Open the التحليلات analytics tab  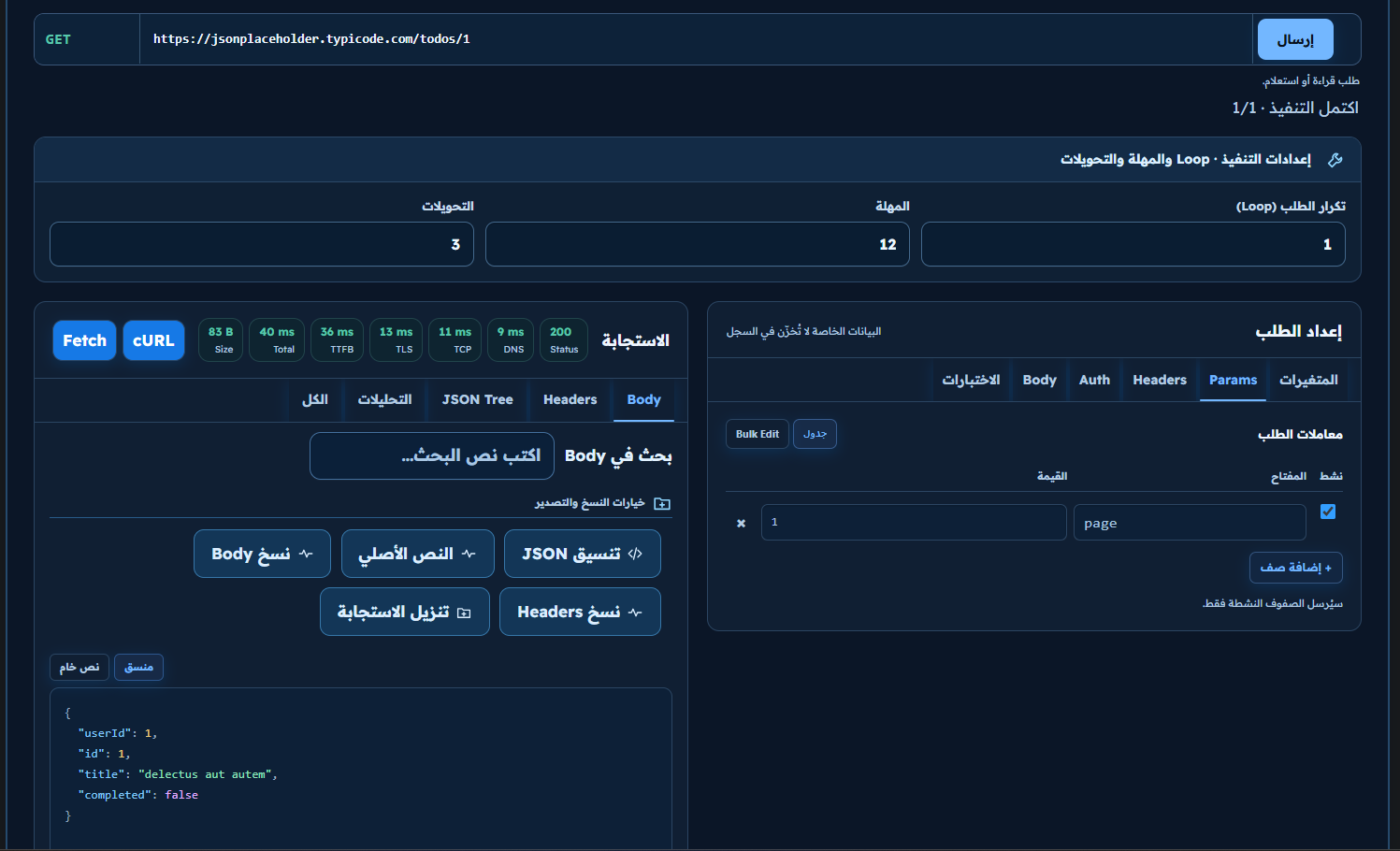[x=384, y=400]
